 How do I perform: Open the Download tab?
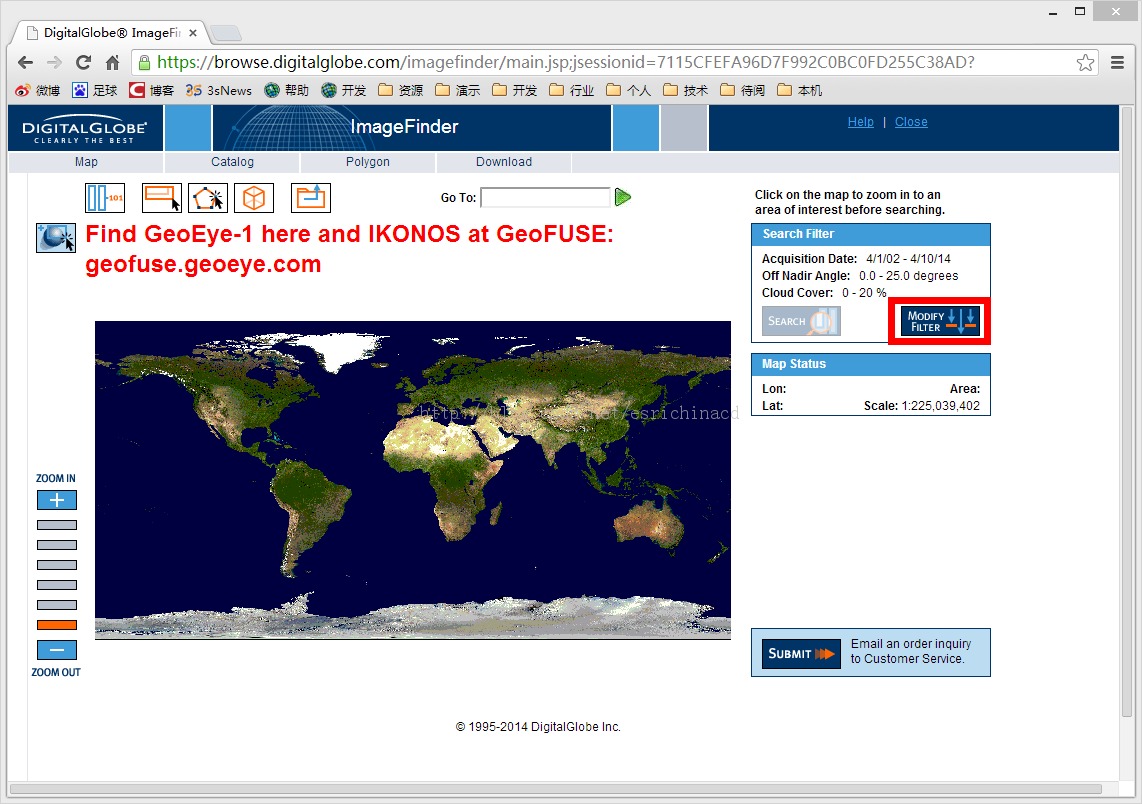(x=504, y=162)
